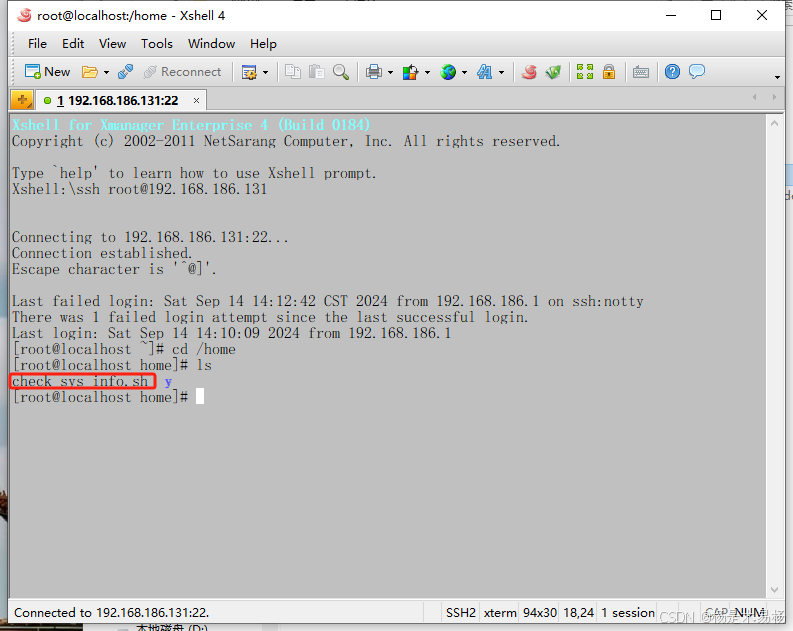Click the tab scroll left arrow
Image resolution: width=793 pixels, height=631 pixels.
[755, 97]
